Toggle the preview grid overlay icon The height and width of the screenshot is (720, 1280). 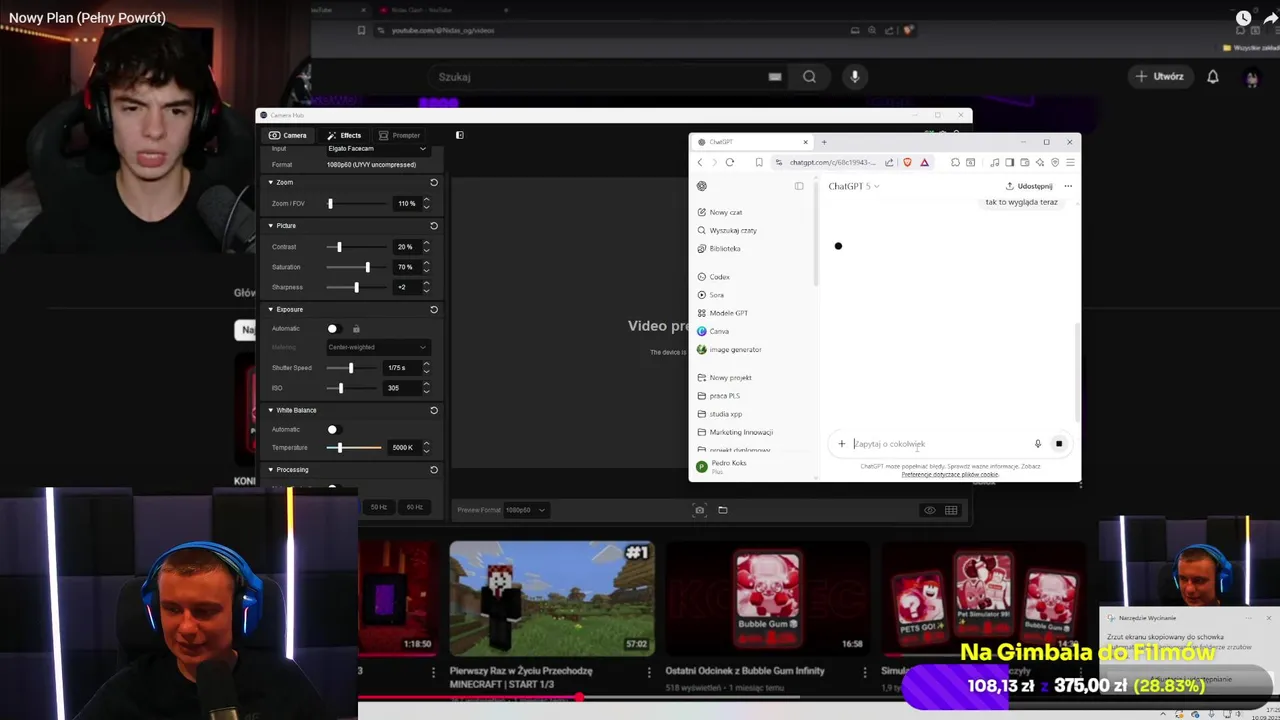click(951, 510)
